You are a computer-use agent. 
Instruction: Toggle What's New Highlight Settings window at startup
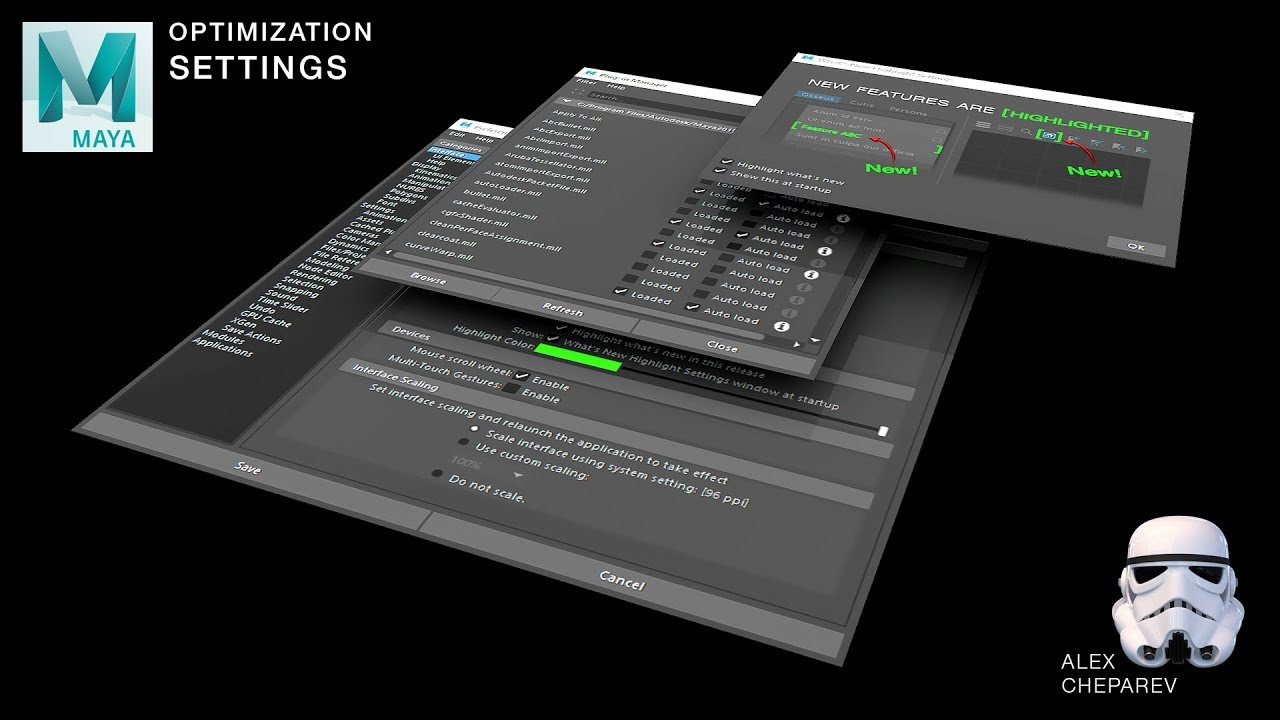pyautogui.click(x=553, y=338)
